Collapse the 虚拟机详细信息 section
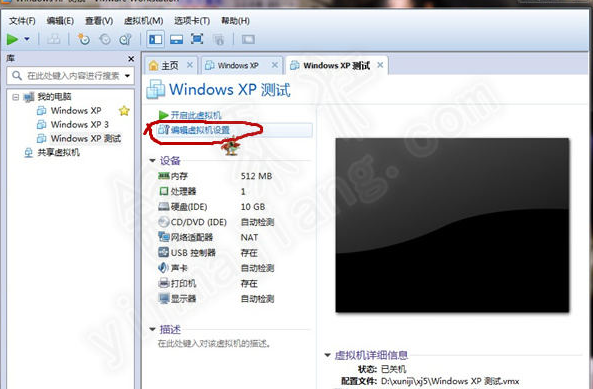The image size is (593, 389). tap(328, 355)
